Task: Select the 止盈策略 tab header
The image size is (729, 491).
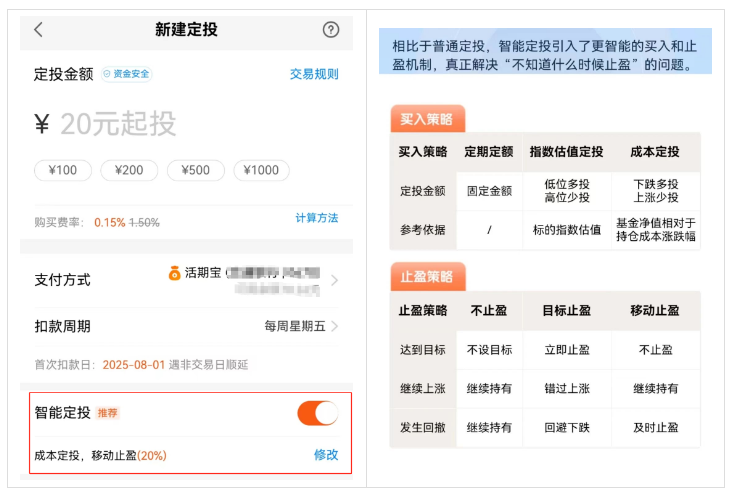Action: (x=427, y=277)
